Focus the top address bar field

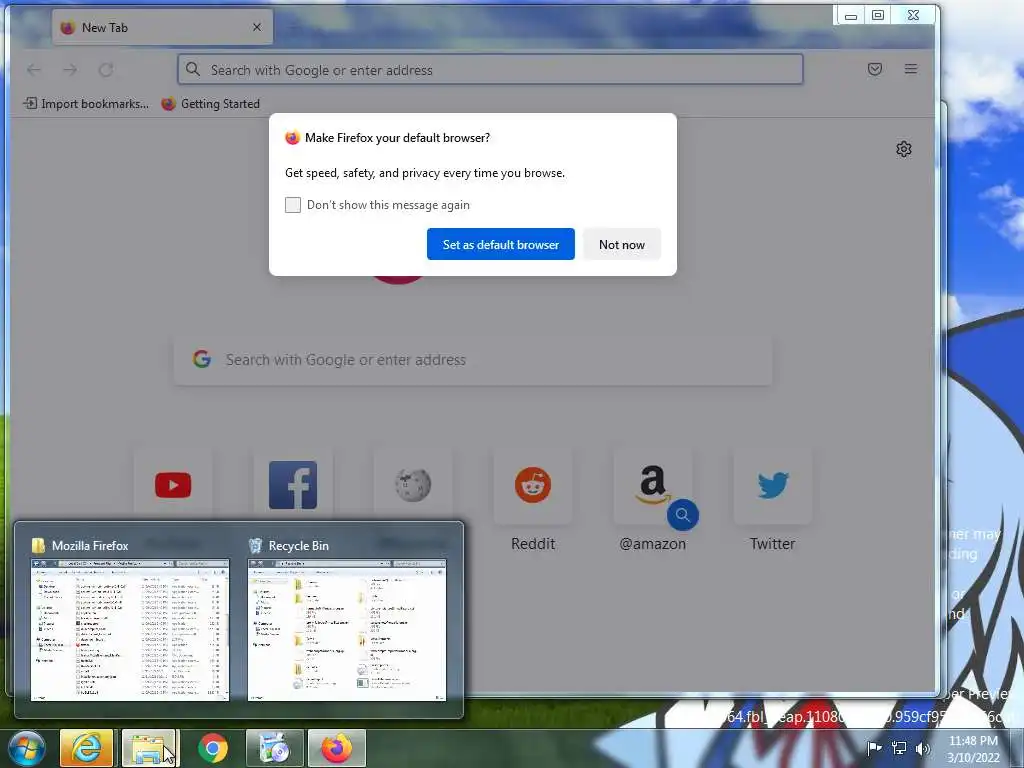[x=490, y=69]
